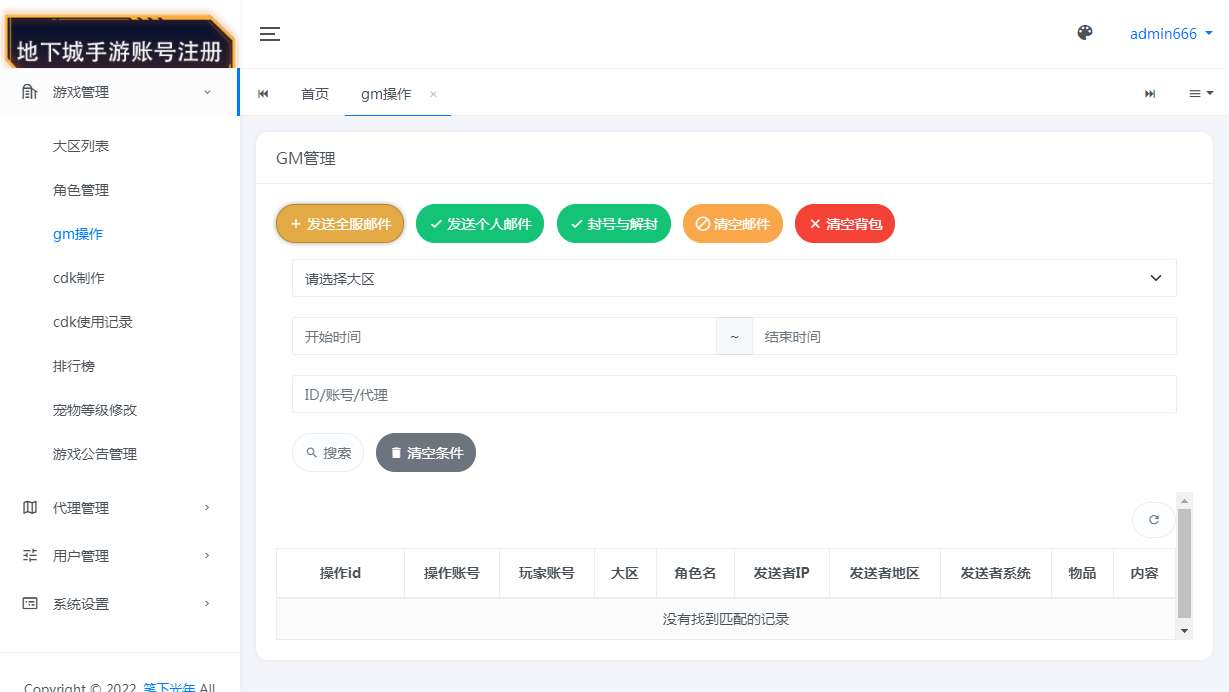Click the 角色名 column header
1229x692 pixels.
(x=695, y=573)
